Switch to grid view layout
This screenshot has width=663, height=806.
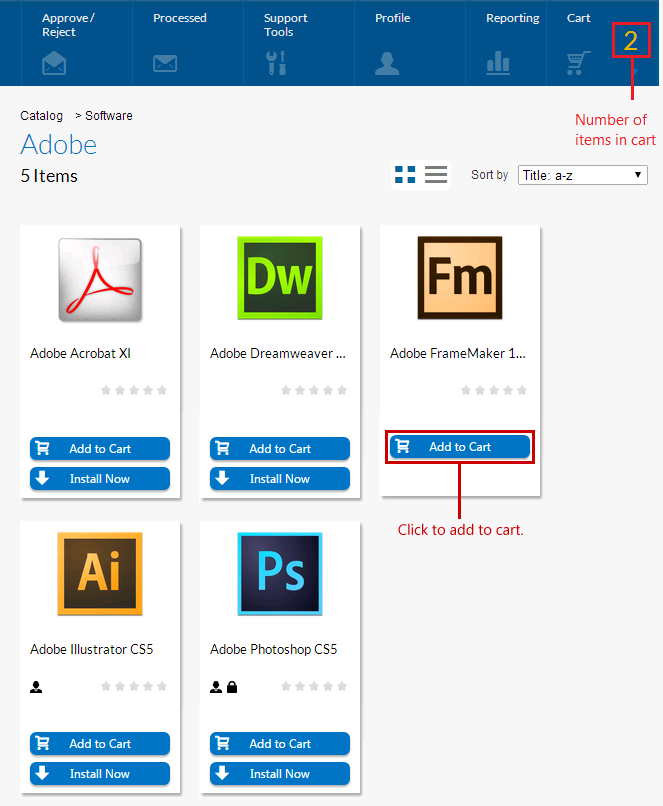(x=405, y=175)
